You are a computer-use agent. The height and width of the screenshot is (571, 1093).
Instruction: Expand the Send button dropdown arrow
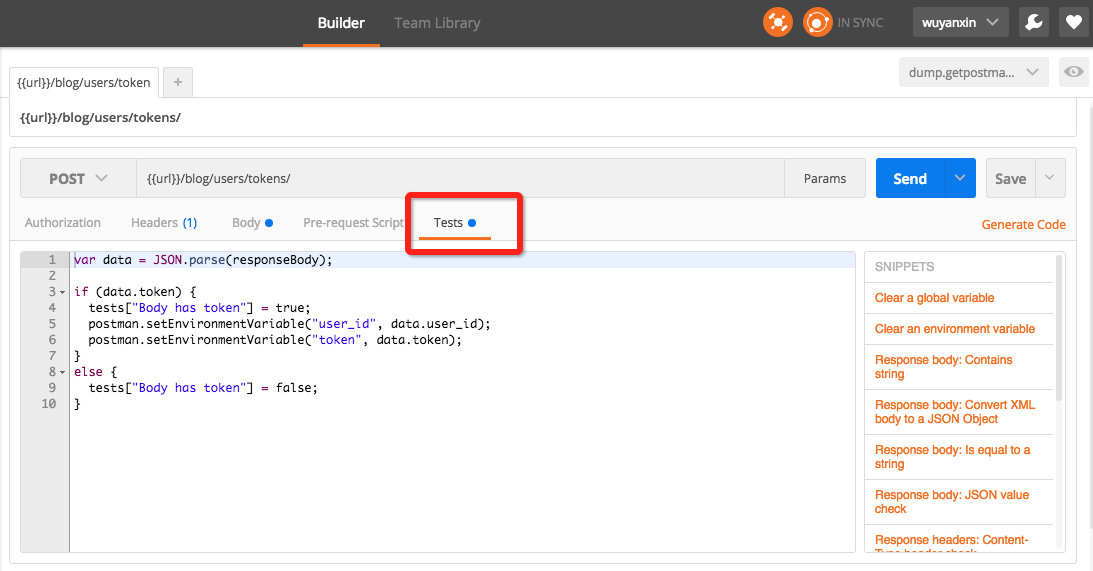pos(959,178)
